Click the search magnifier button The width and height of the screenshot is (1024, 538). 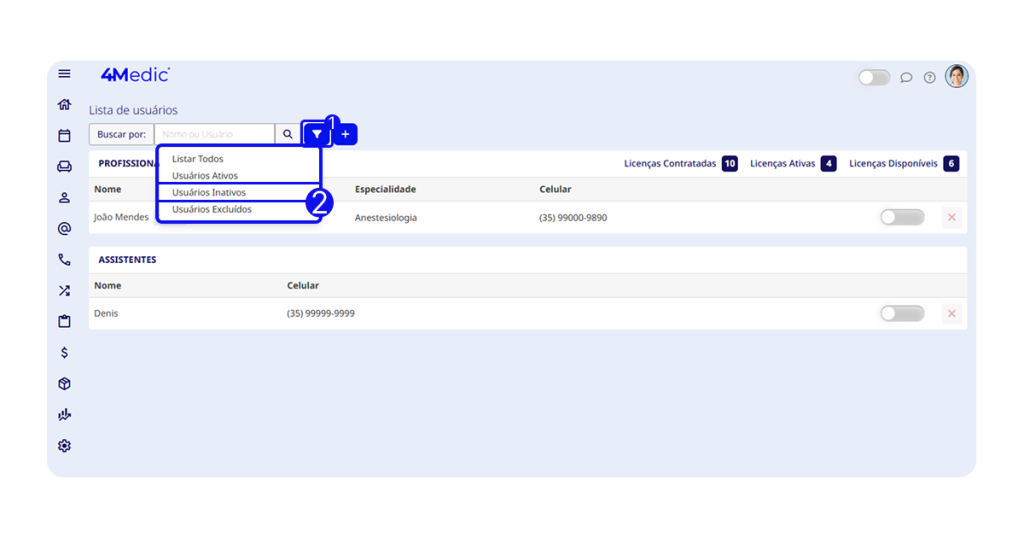pos(288,134)
